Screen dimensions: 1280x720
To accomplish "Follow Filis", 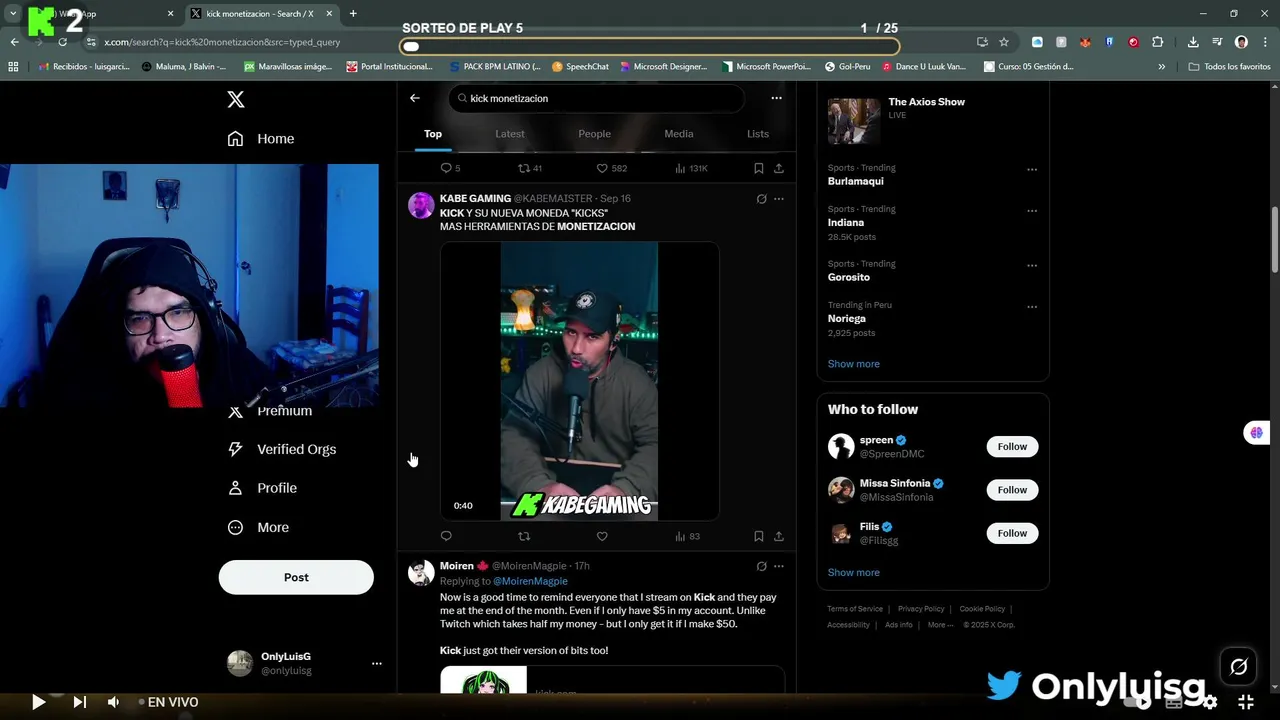I will coord(1012,533).
